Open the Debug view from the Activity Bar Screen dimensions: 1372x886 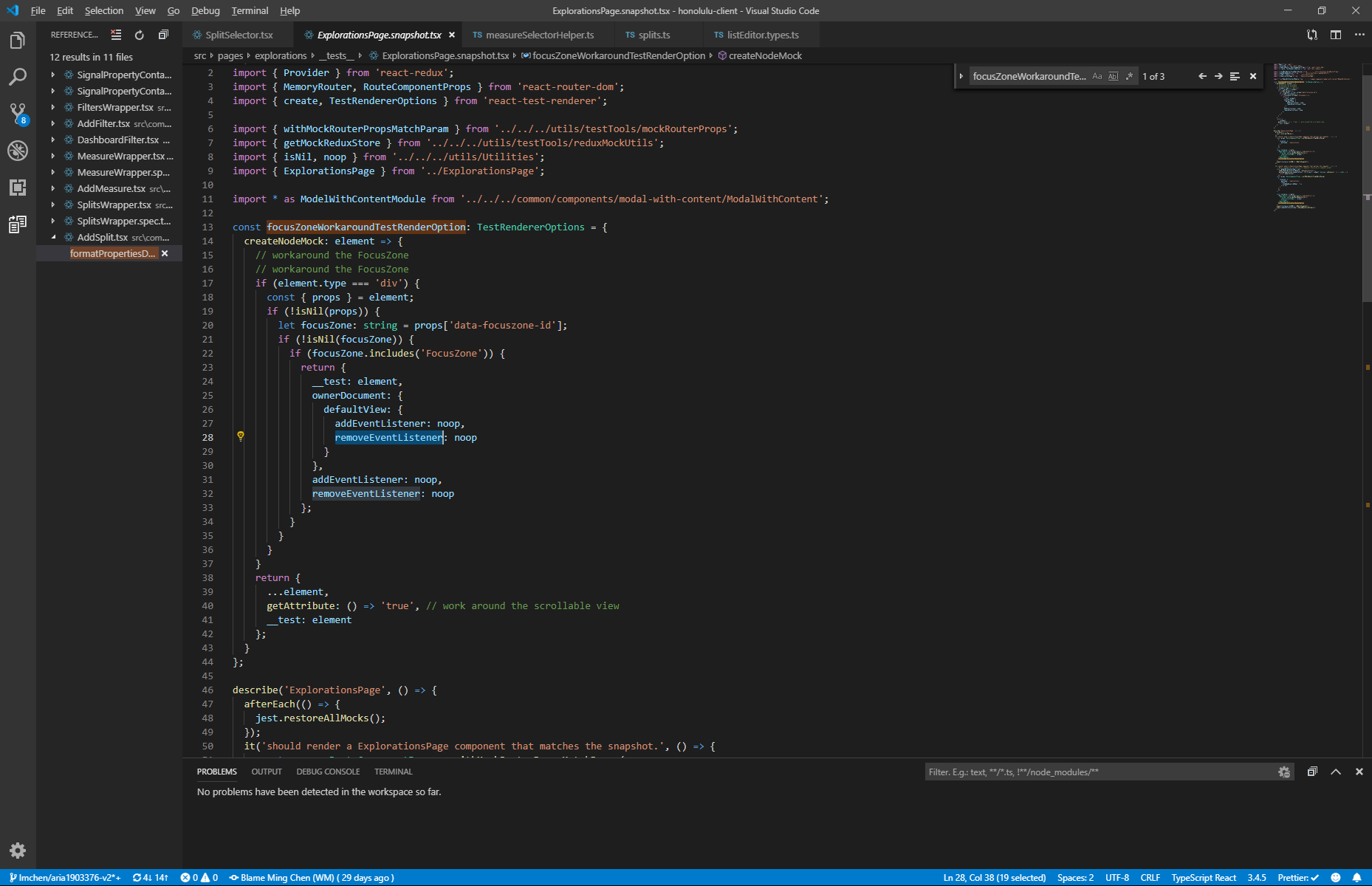pyautogui.click(x=18, y=151)
